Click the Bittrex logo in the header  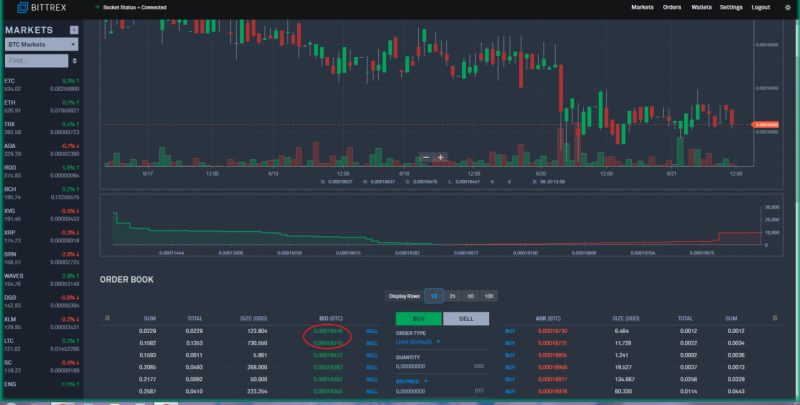coord(41,8)
